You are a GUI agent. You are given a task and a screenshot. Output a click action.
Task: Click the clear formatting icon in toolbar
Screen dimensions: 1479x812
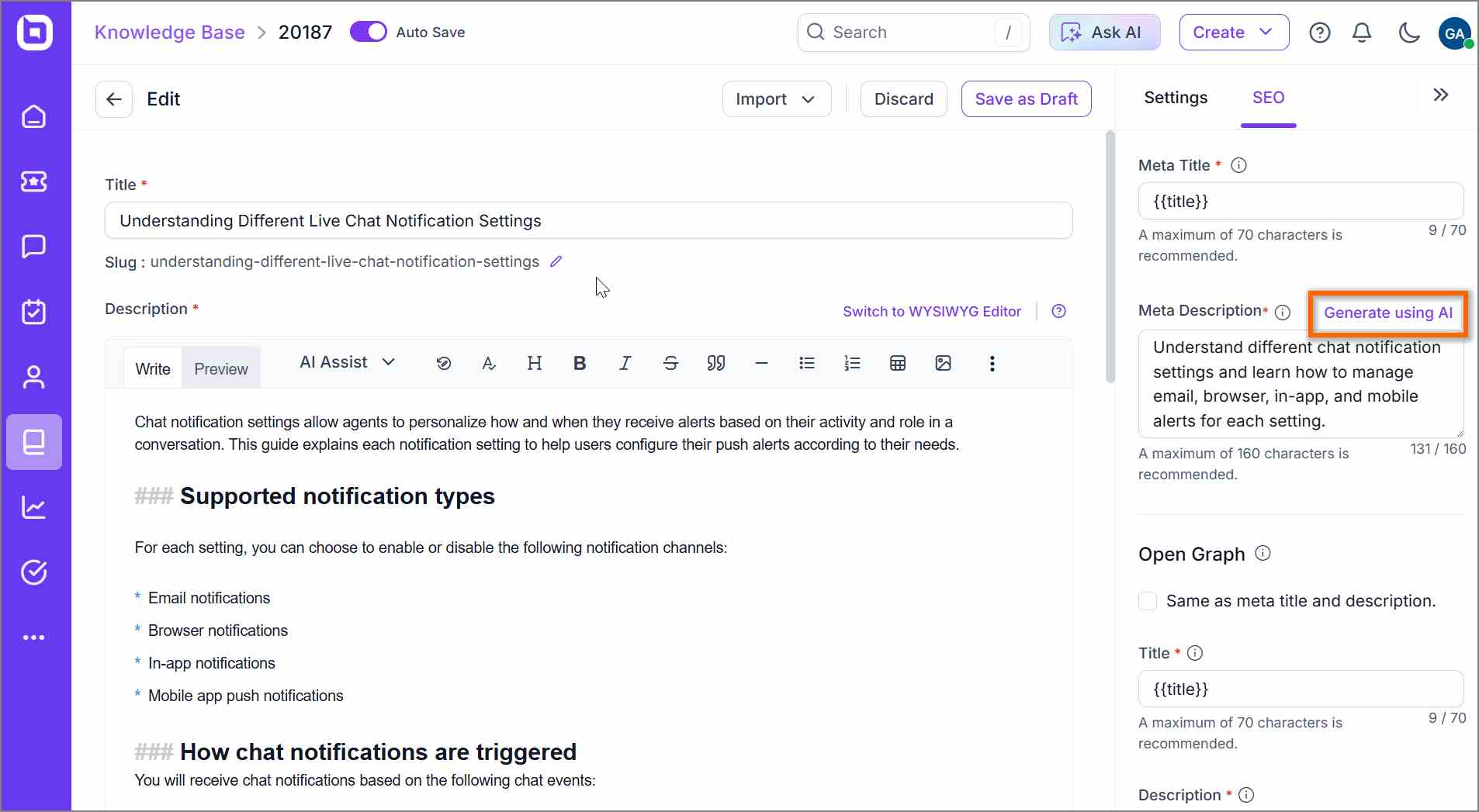pyautogui.click(x=444, y=363)
